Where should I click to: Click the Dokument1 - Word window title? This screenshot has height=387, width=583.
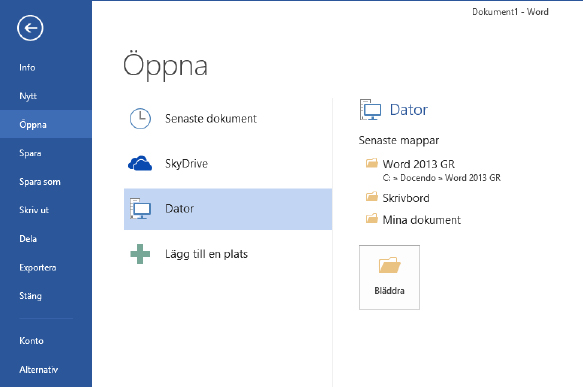pyautogui.click(x=510, y=12)
